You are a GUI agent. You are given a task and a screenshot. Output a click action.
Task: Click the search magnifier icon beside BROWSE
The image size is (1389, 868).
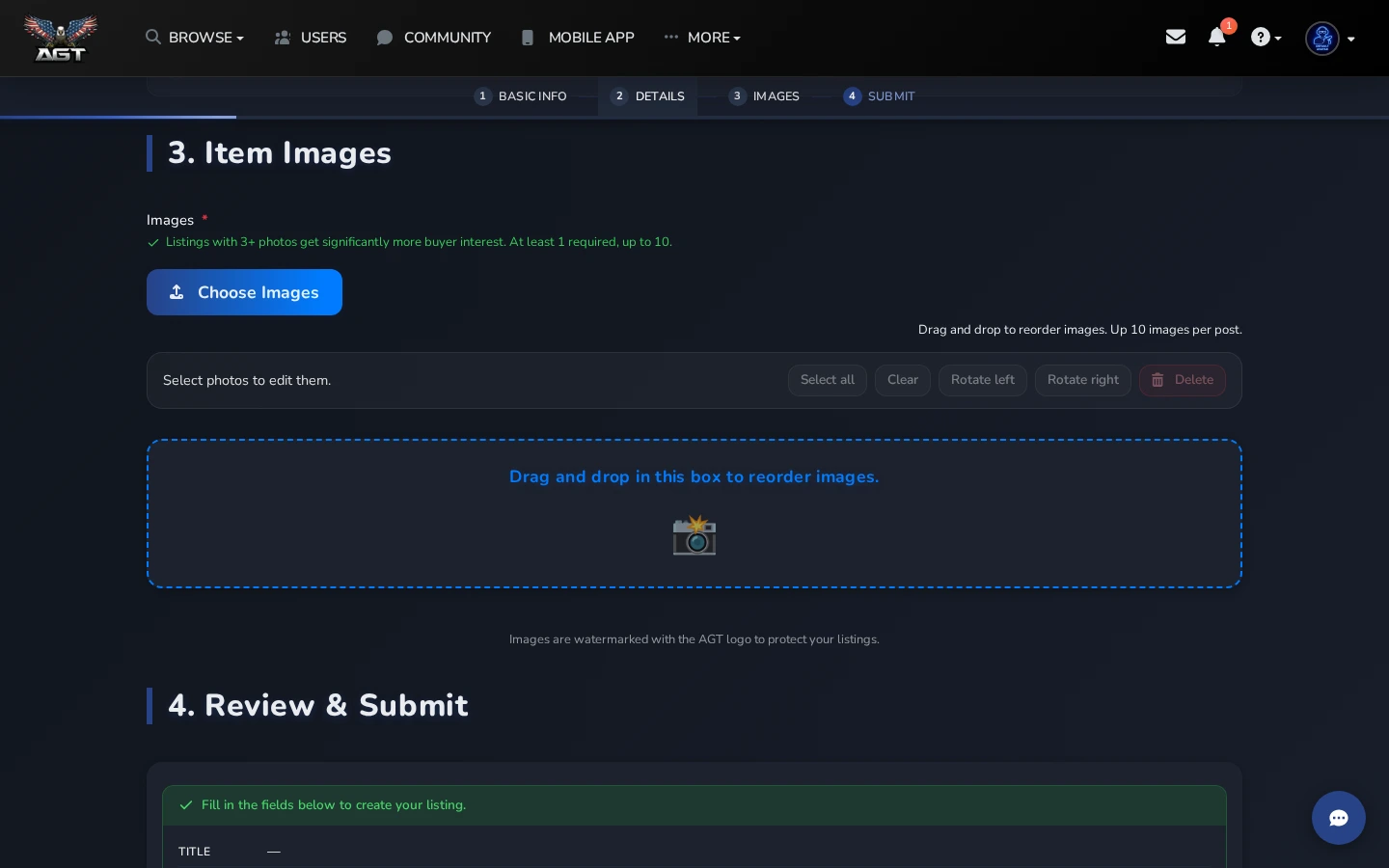(153, 37)
